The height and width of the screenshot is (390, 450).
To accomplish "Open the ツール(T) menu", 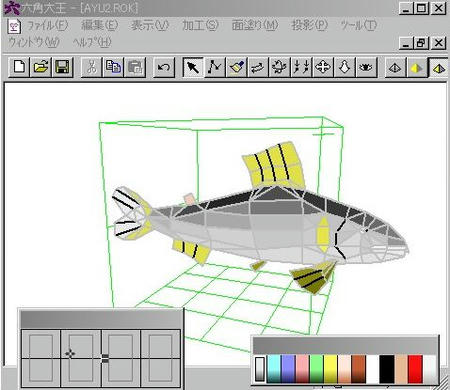I will coord(359,25).
